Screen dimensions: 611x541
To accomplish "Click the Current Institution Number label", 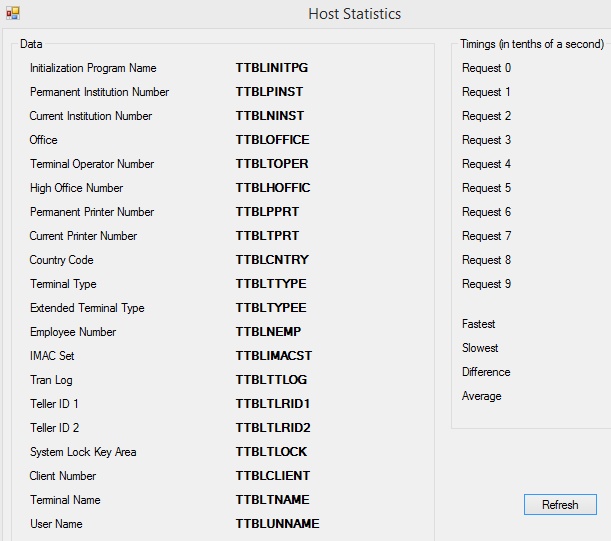I will (91, 116).
